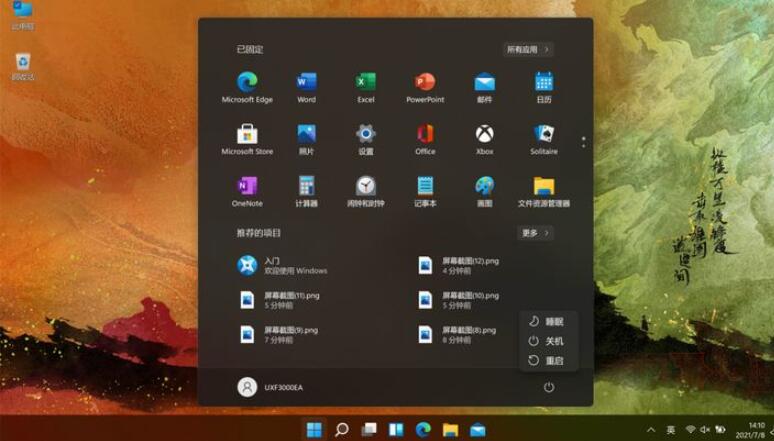Open the Office app

(x=425, y=139)
